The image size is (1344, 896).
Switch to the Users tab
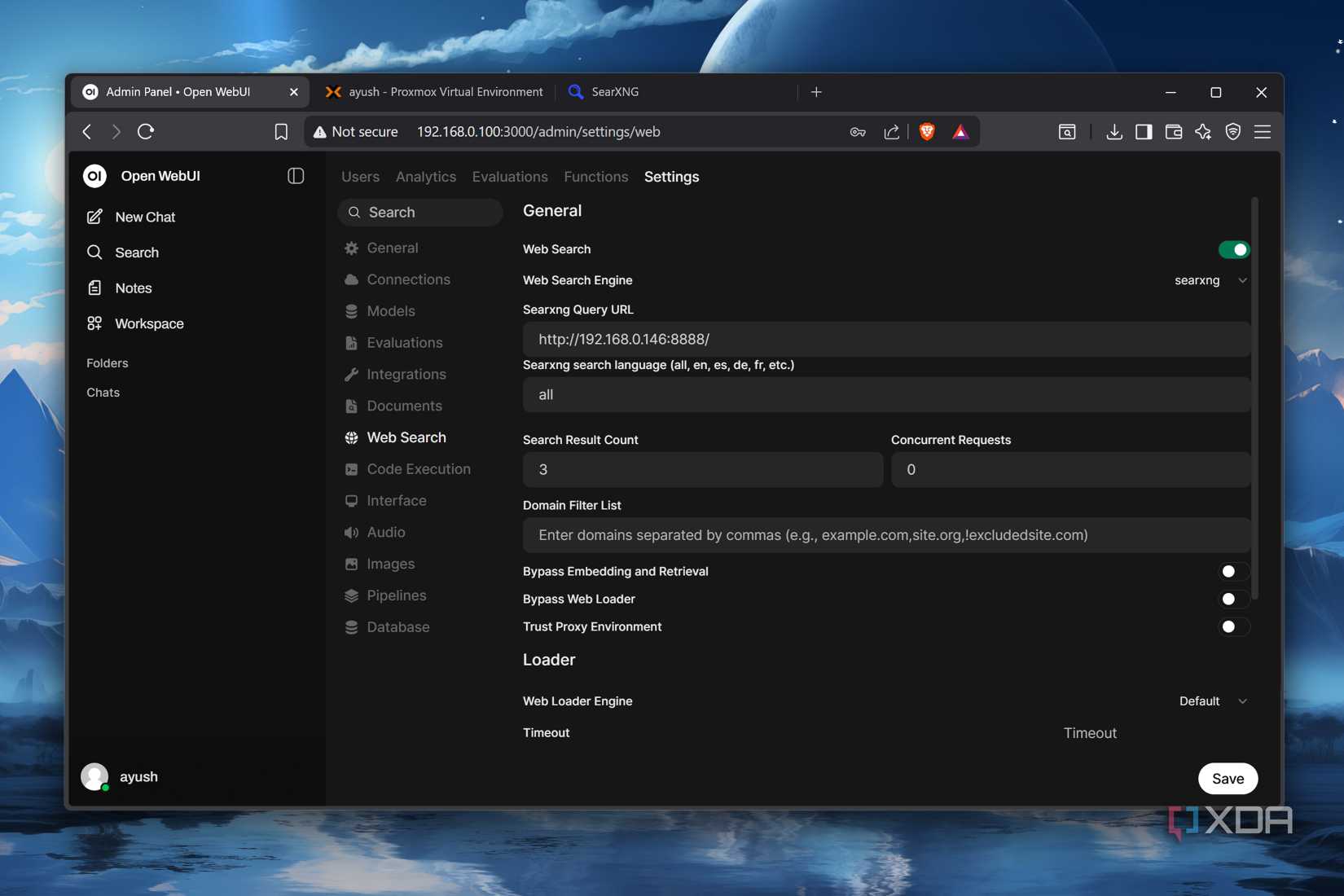pos(360,177)
